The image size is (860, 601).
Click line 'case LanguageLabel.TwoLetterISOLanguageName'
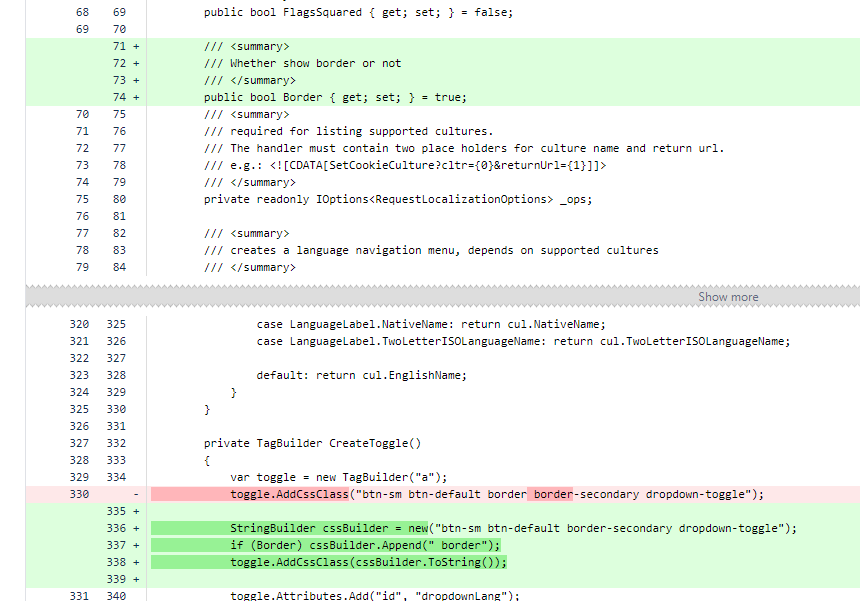pyautogui.click(x=523, y=341)
